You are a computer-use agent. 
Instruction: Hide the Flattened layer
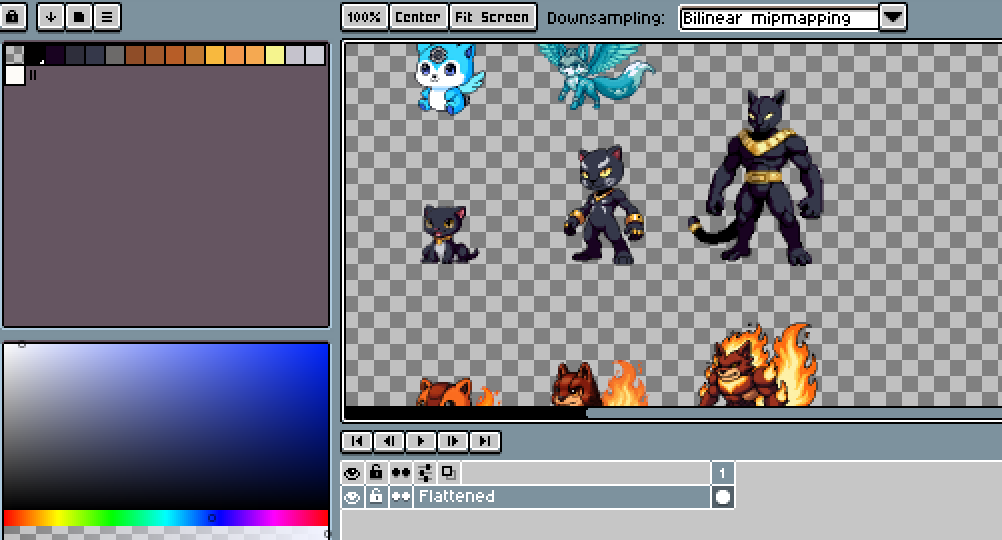[x=352, y=497]
